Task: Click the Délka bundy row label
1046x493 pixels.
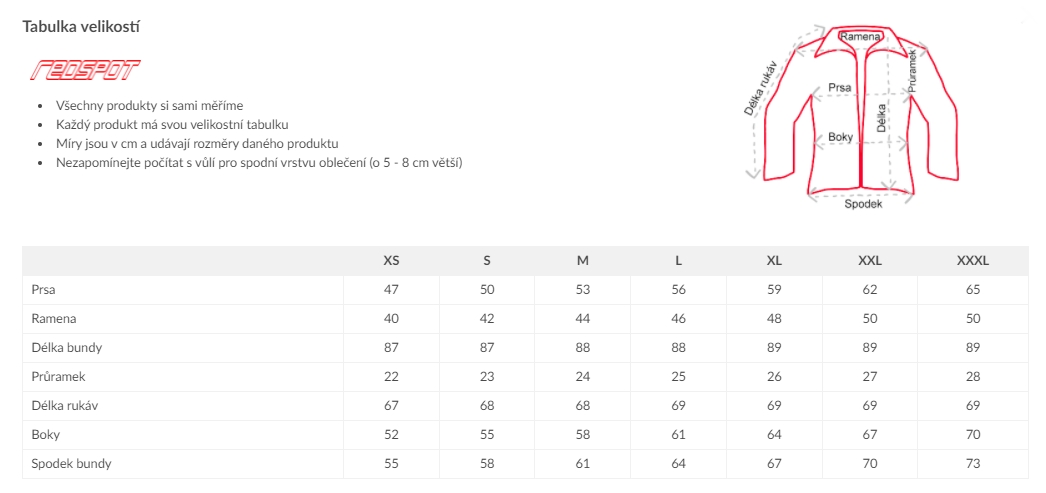Action: point(67,348)
